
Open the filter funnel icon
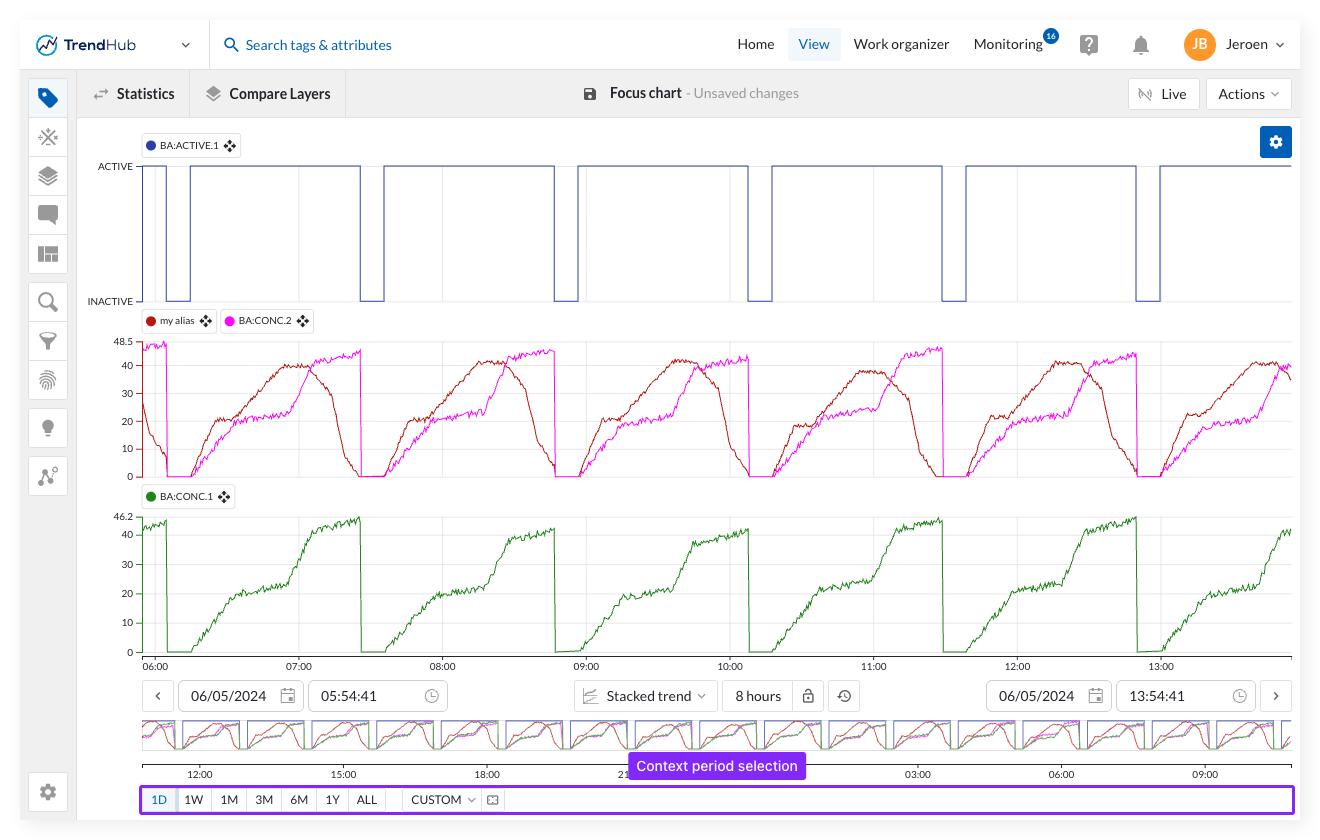tap(48, 341)
